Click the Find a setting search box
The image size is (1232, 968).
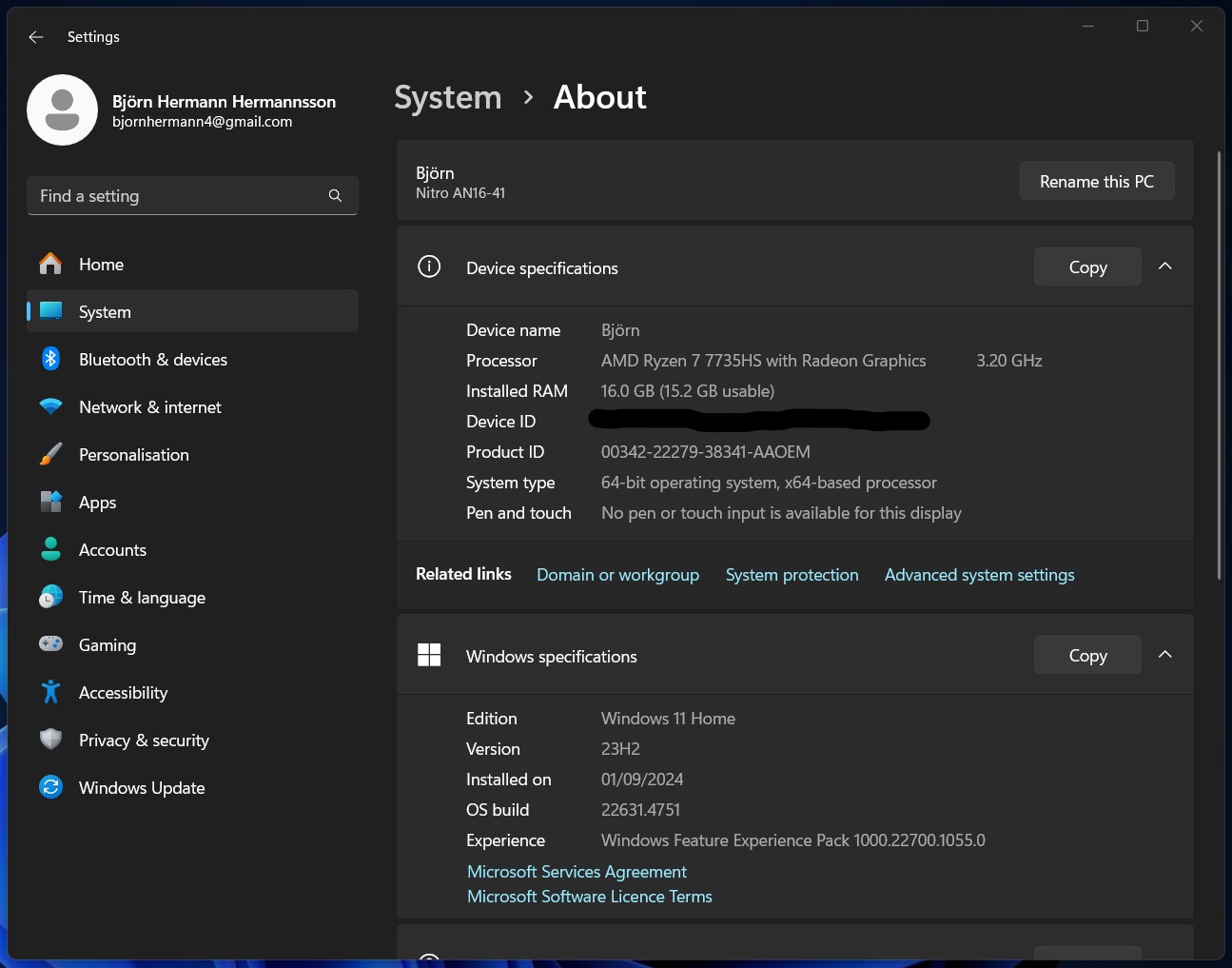pos(181,196)
